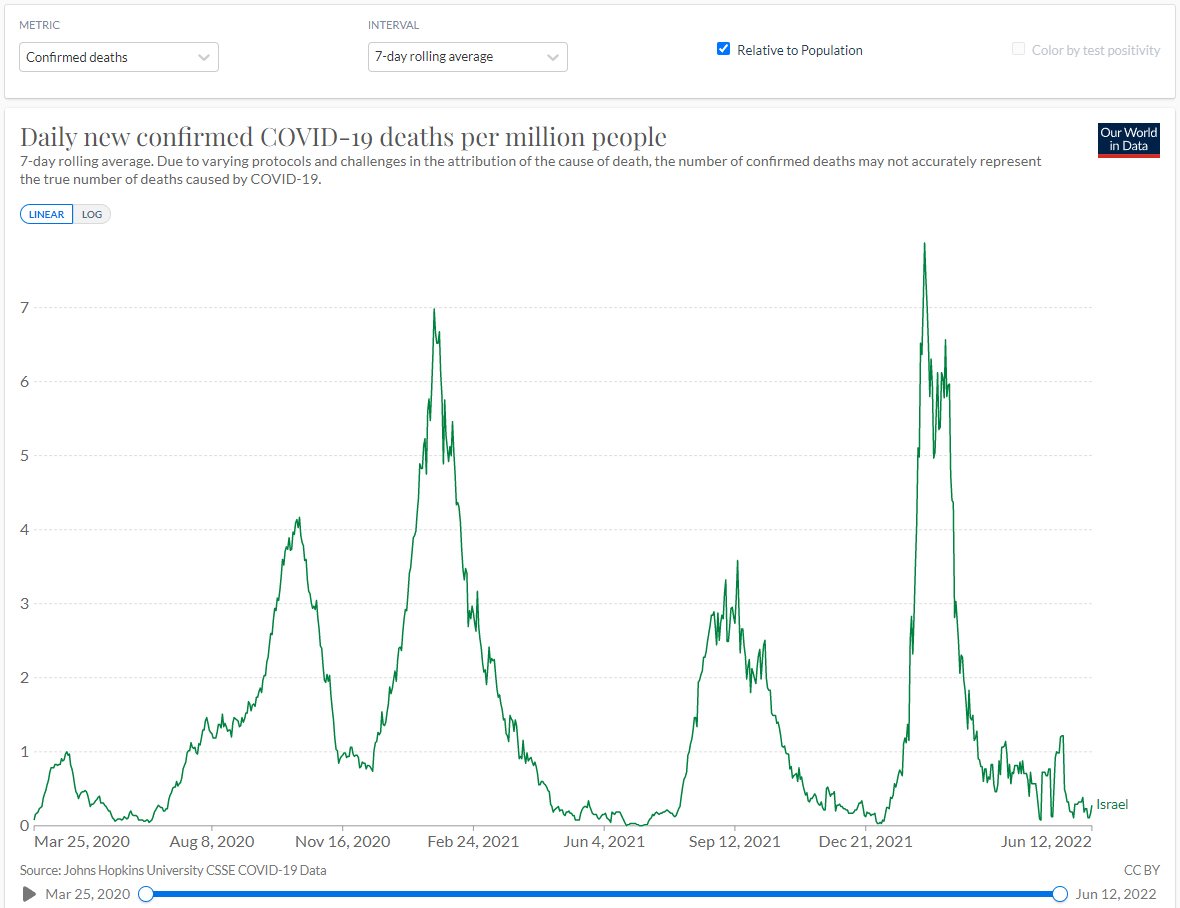Click the Jun 12, 2022 timeline end date
This screenshot has width=1180, height=908.
coord(1116,893)
